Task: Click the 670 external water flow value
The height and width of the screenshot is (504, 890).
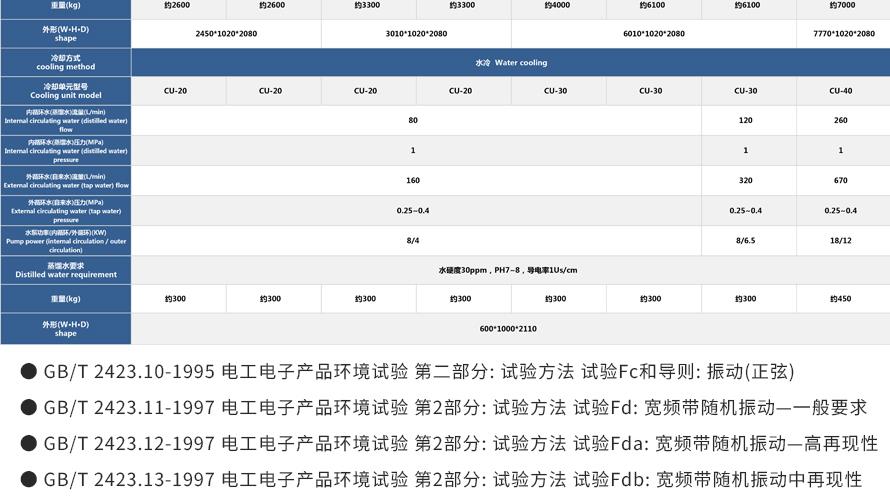Action: [x=840, y=181]
